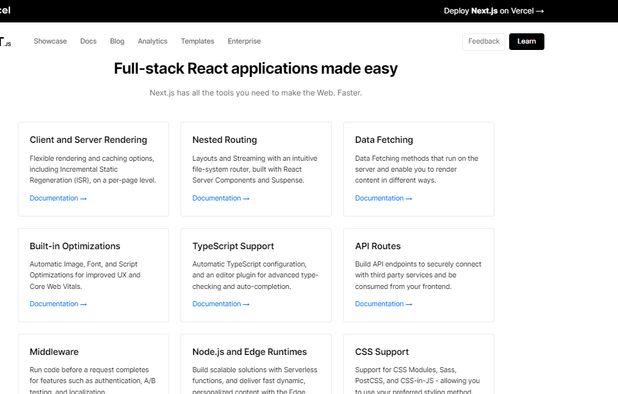
Task: Select the Middleware feature card
Action: (93, 364)
